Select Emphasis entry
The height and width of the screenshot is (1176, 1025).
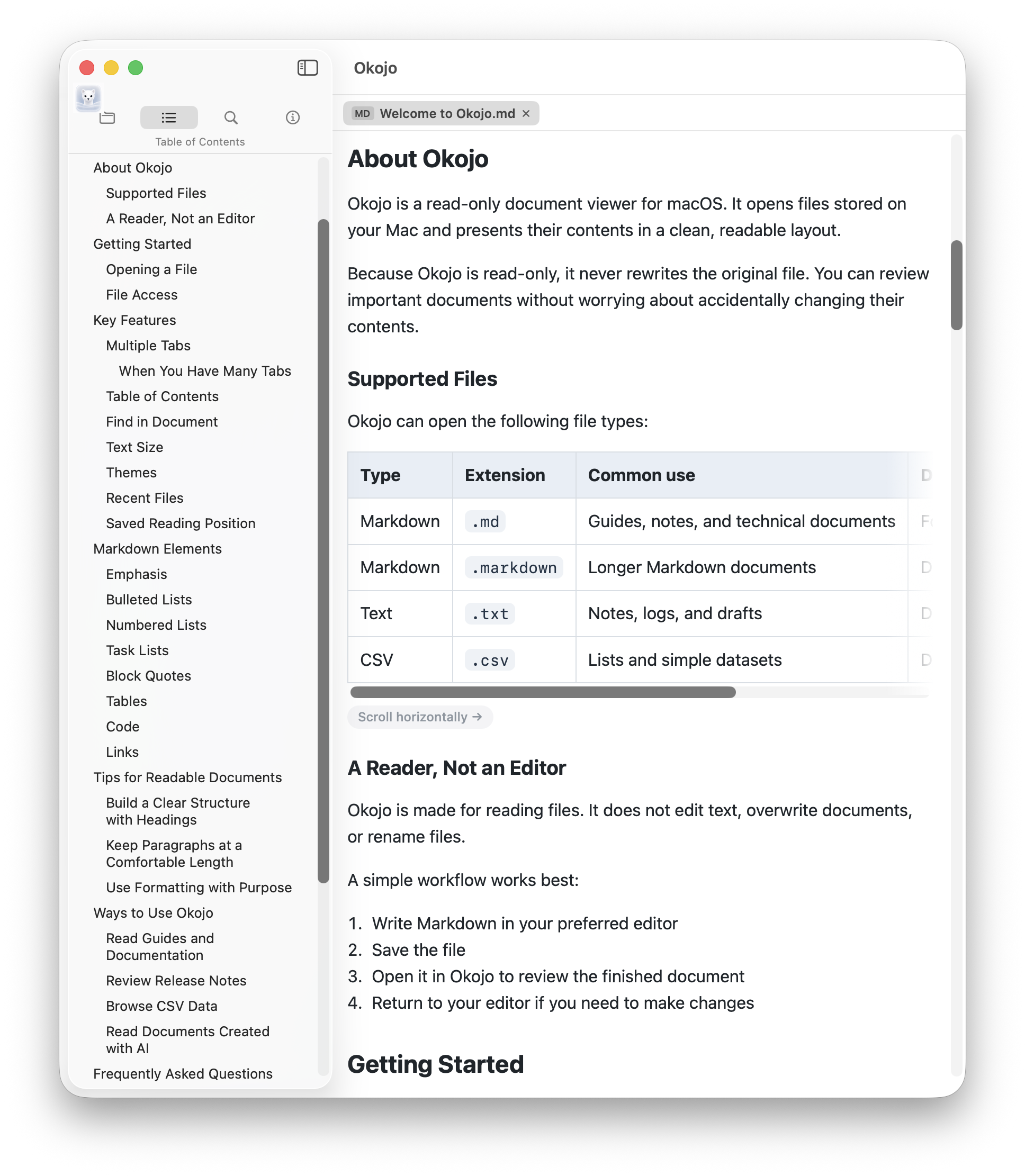(137, 575)
